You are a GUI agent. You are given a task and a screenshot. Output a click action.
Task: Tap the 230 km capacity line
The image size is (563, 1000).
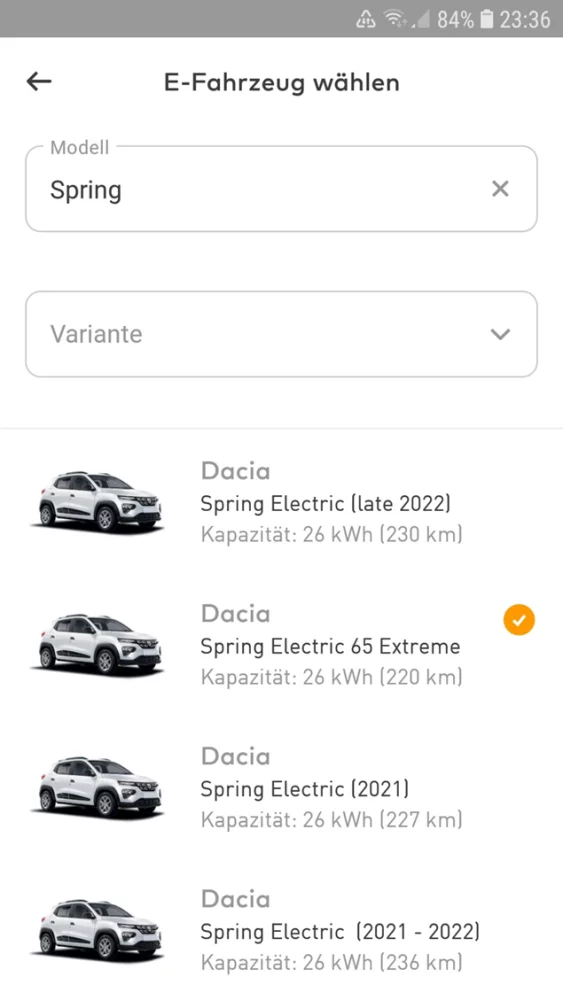332,534
